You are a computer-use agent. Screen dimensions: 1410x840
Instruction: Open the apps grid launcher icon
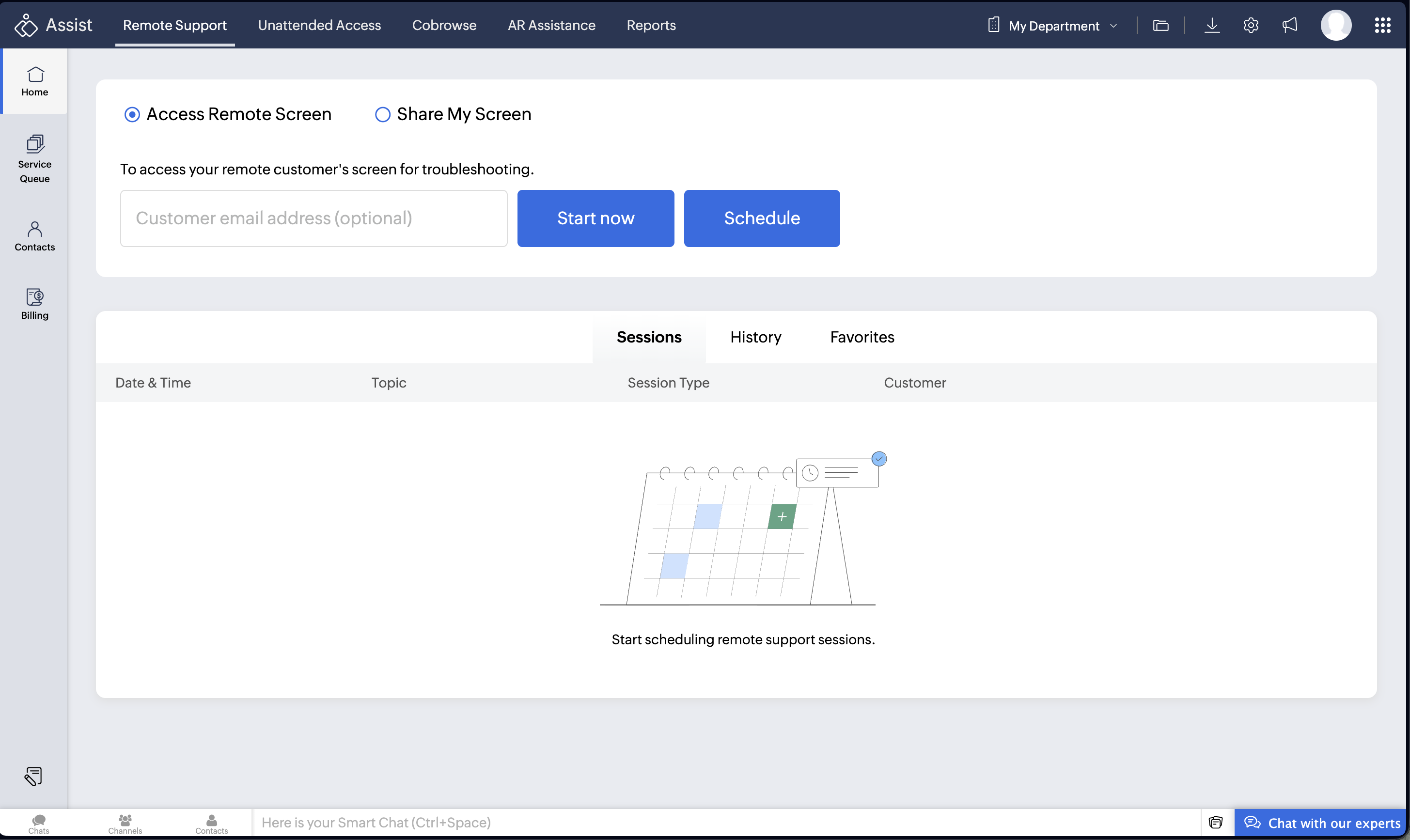[1382, 26]
